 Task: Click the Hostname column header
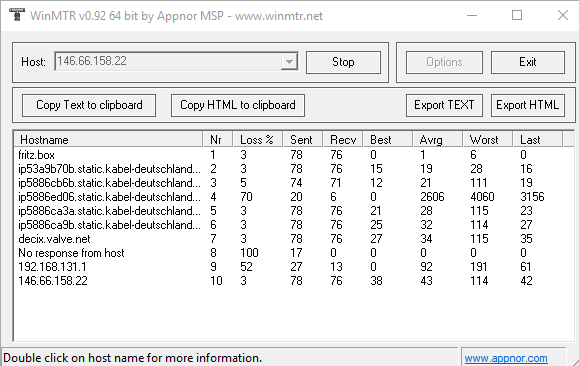tap(109, 140)
